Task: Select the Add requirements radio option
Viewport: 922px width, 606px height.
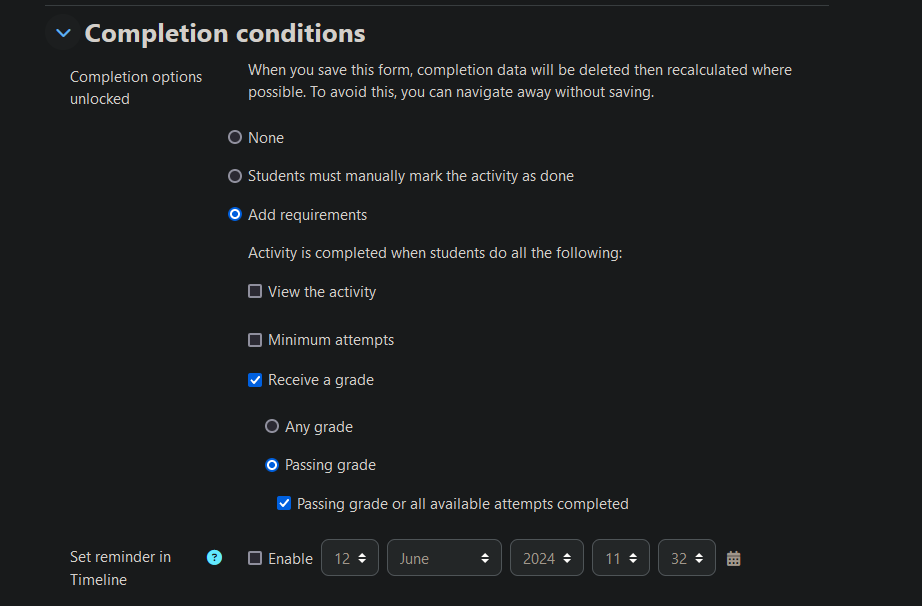Action: tap(235, 215)
